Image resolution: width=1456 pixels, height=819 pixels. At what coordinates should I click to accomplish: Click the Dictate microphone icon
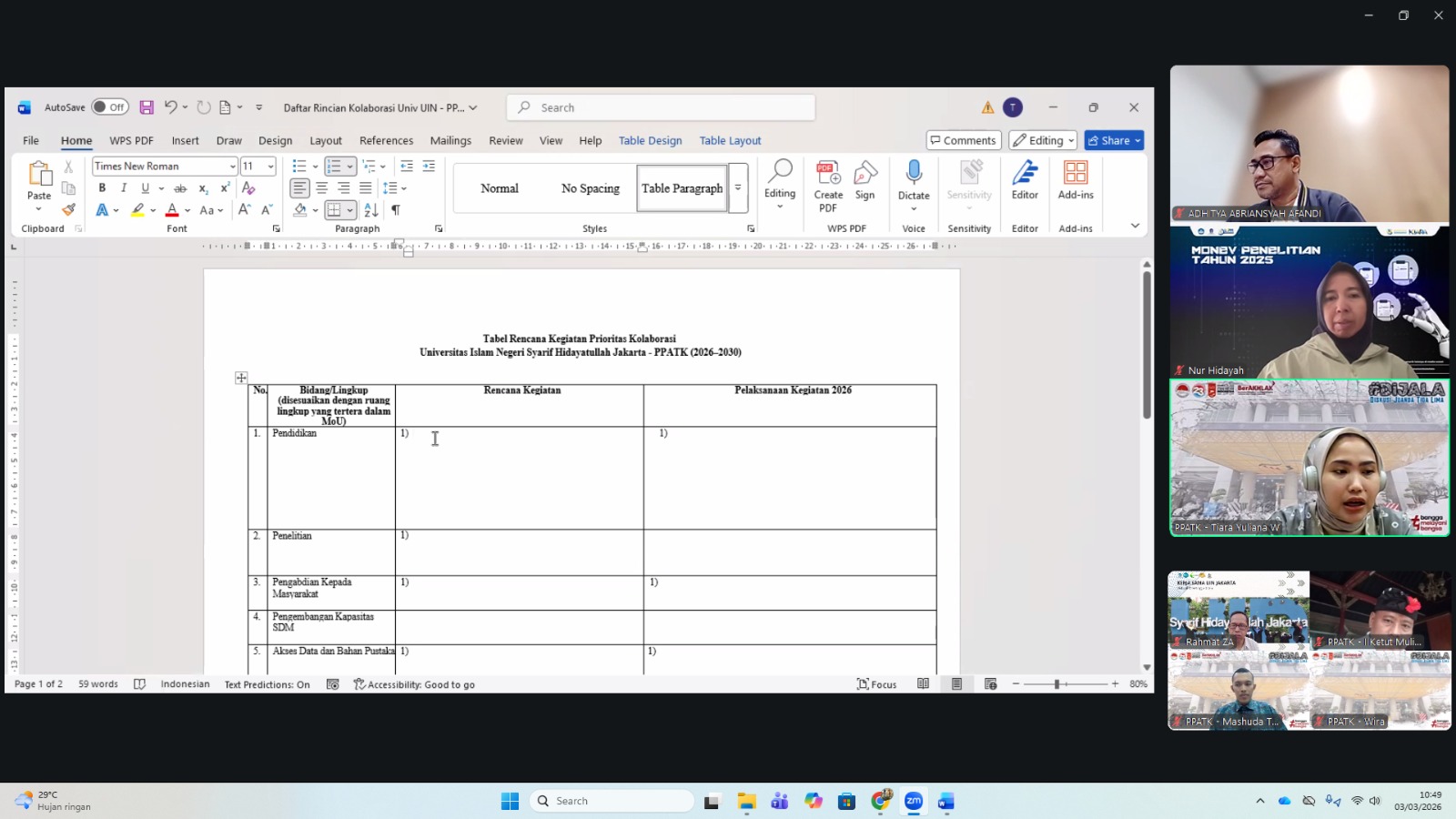point(914,173)
